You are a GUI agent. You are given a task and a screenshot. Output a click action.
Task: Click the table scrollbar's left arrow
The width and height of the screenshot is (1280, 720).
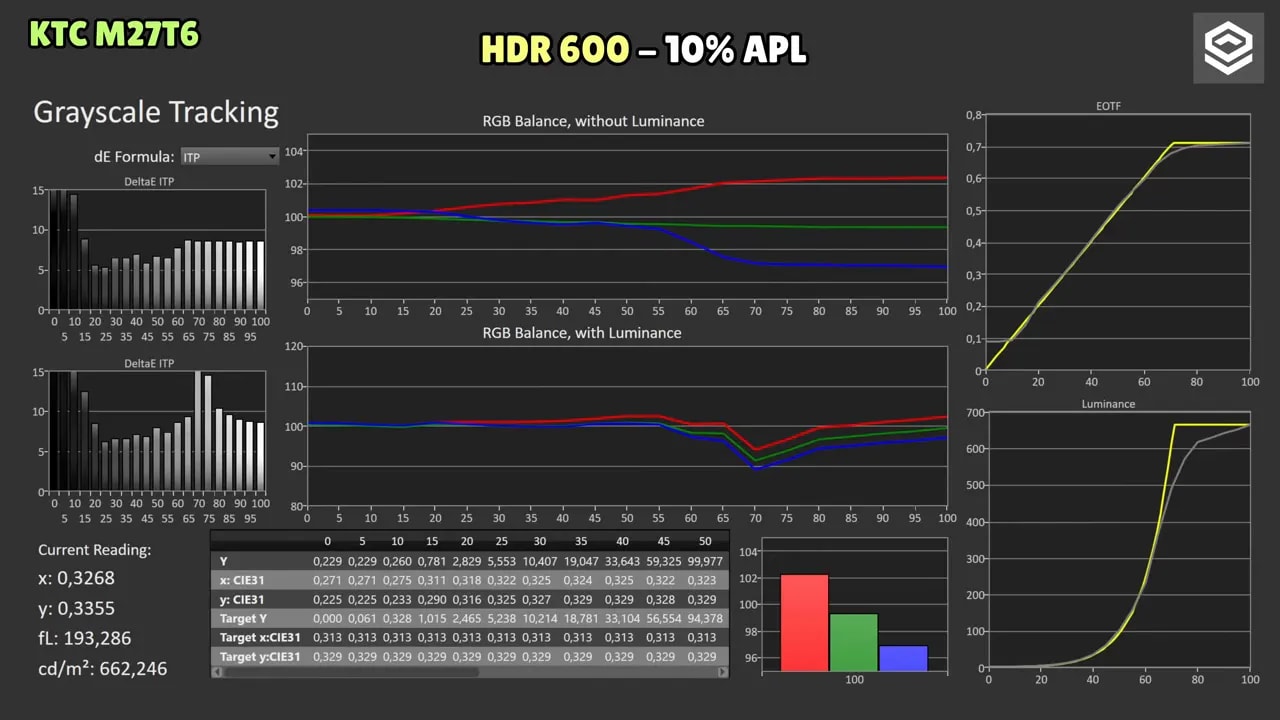(x=217, y=673)
